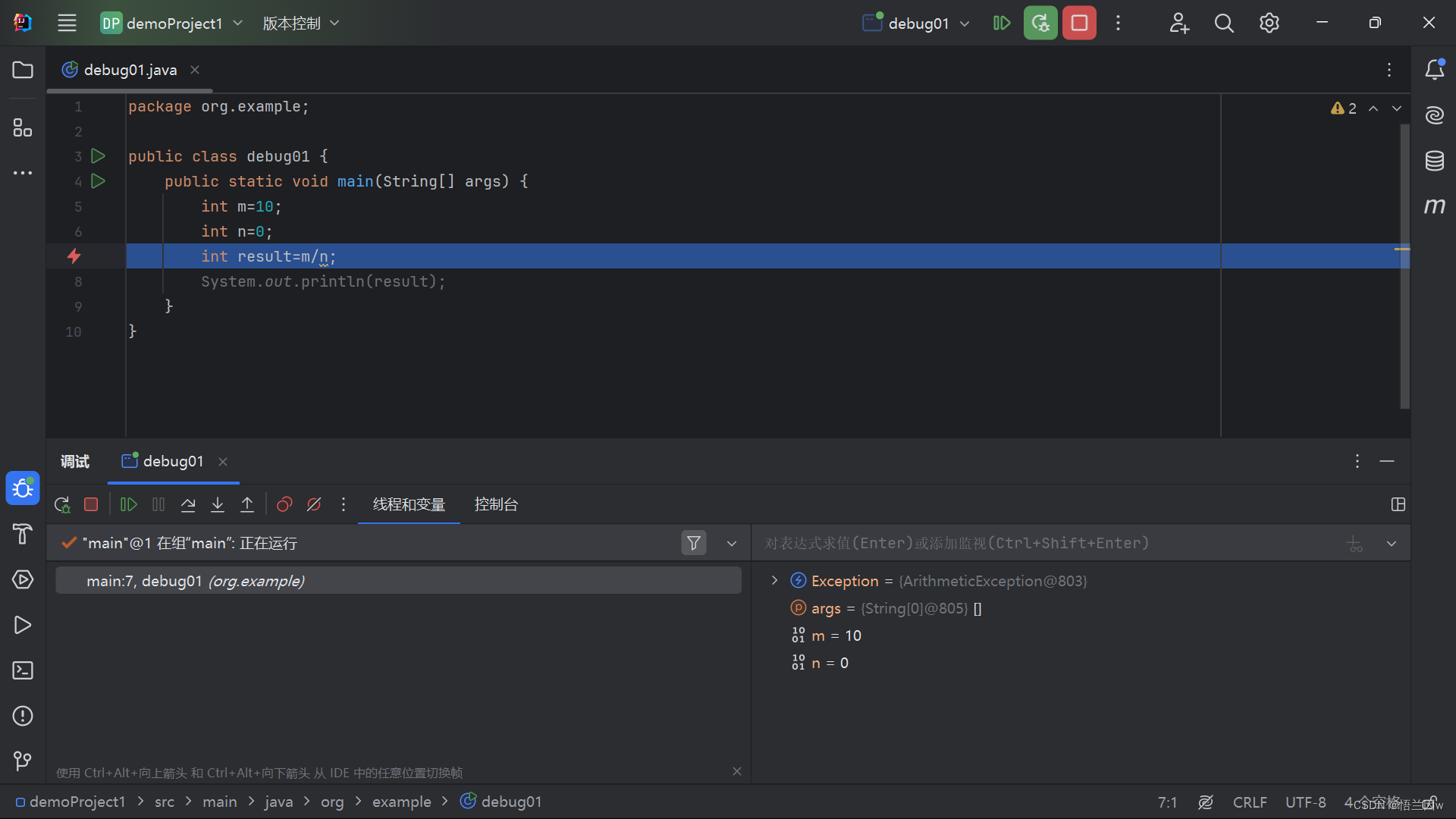Open the Project tool window folder icon
This screenshot has width=1456, height=819.
click(x=23, y=70)
